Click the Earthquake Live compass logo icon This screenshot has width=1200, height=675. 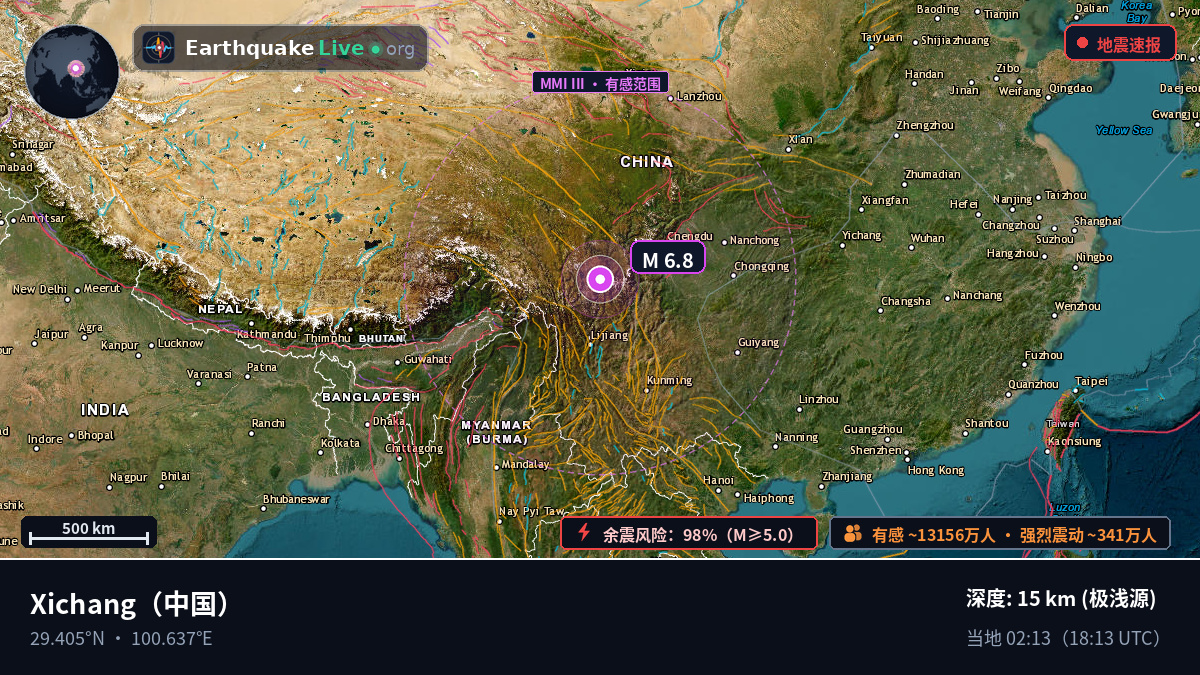[x=158, y=48]
